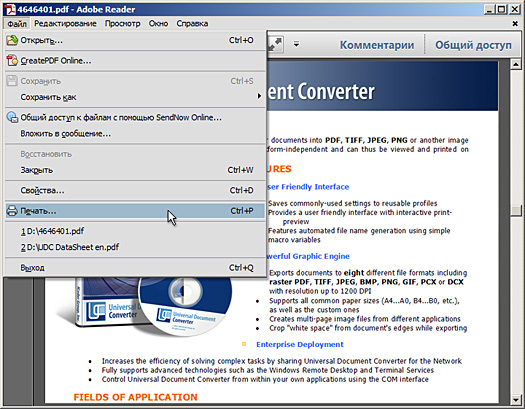Expand the toolbar options dropdown arrow
This screenshot has height=409, width=525.
296,44
